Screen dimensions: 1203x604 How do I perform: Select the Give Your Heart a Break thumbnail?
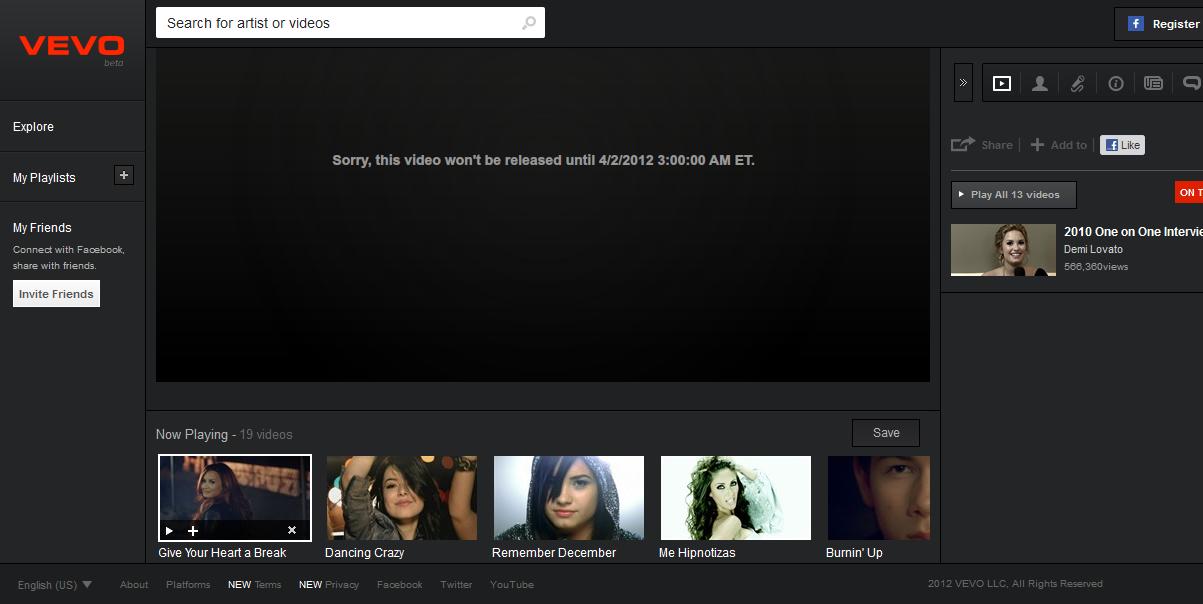pyautogui.click(x=235, y=497)
